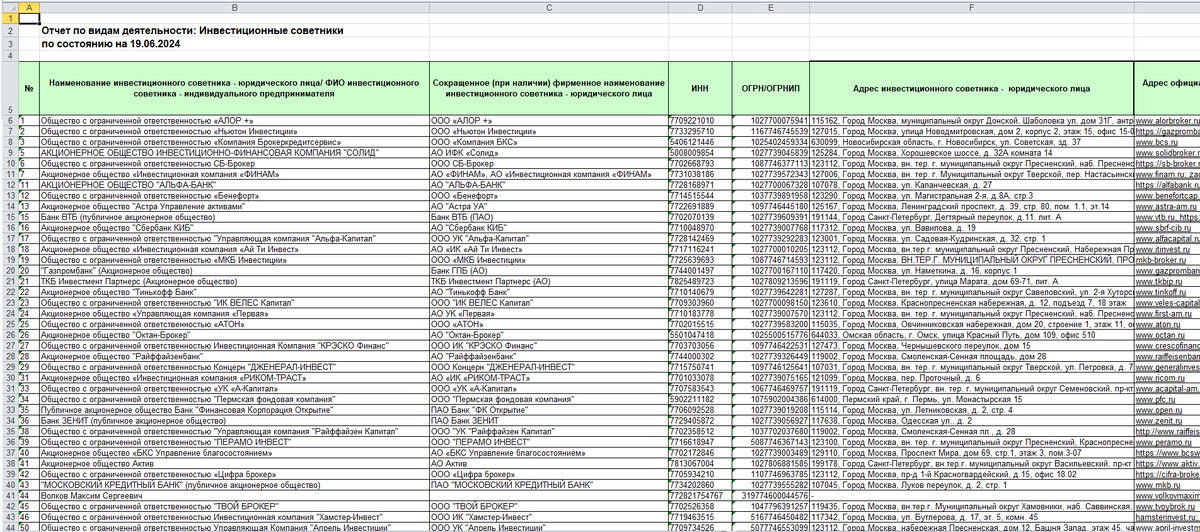The height and width of the screenshot is (532, 1200).
Task: Open the www.open.ru link
Action: 1158,412
